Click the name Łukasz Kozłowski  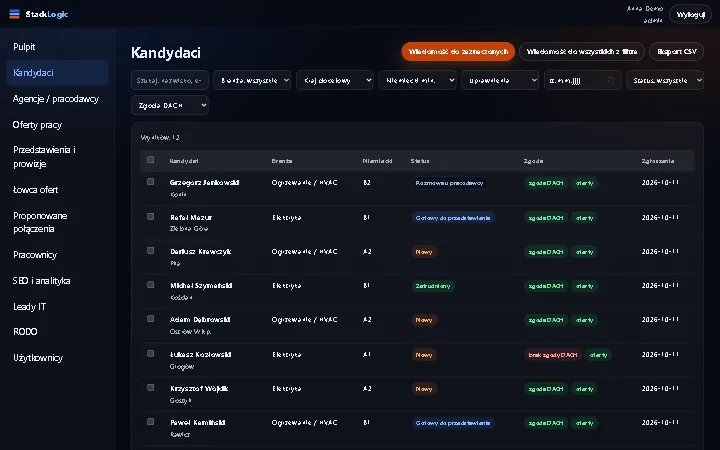point(201,354)
